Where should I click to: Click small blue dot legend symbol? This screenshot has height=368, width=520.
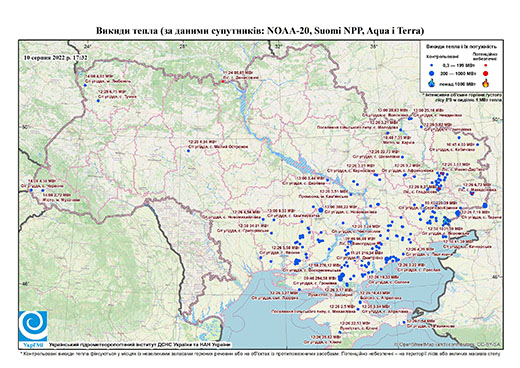[x=432, y=65]
